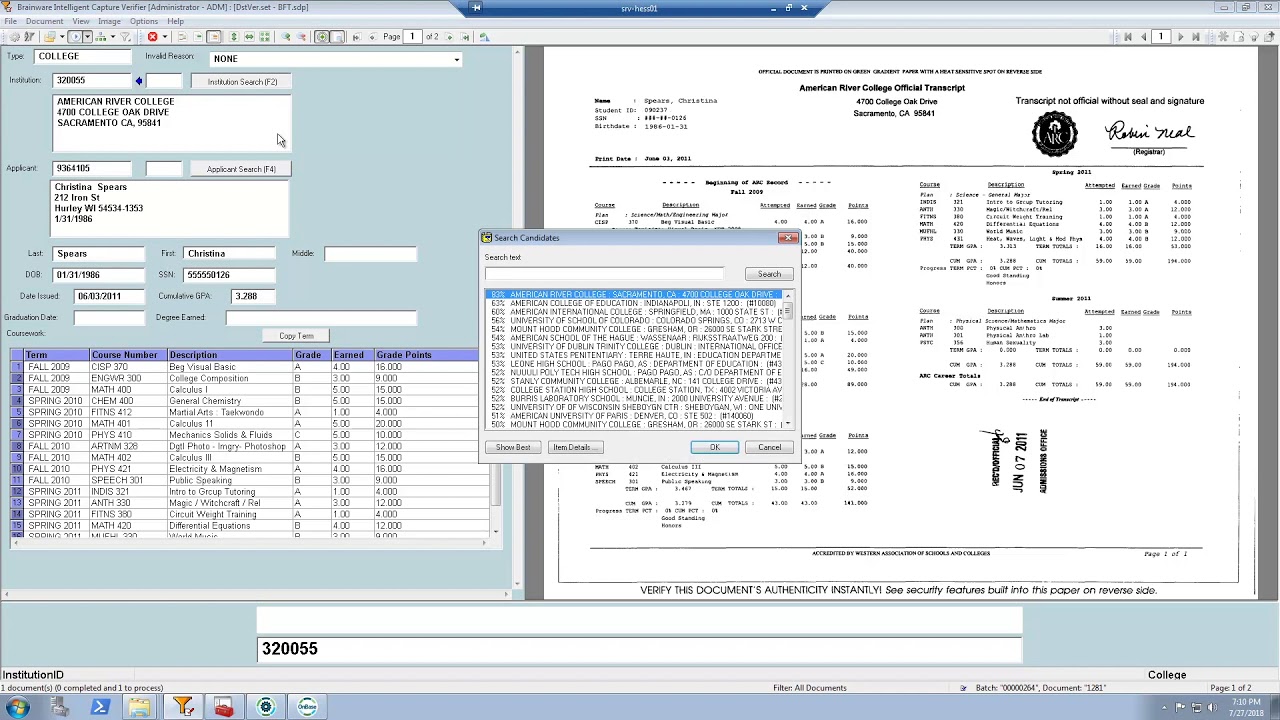
Task: Go to previous page in left toolbar
Action: click(x=373, y=37)
